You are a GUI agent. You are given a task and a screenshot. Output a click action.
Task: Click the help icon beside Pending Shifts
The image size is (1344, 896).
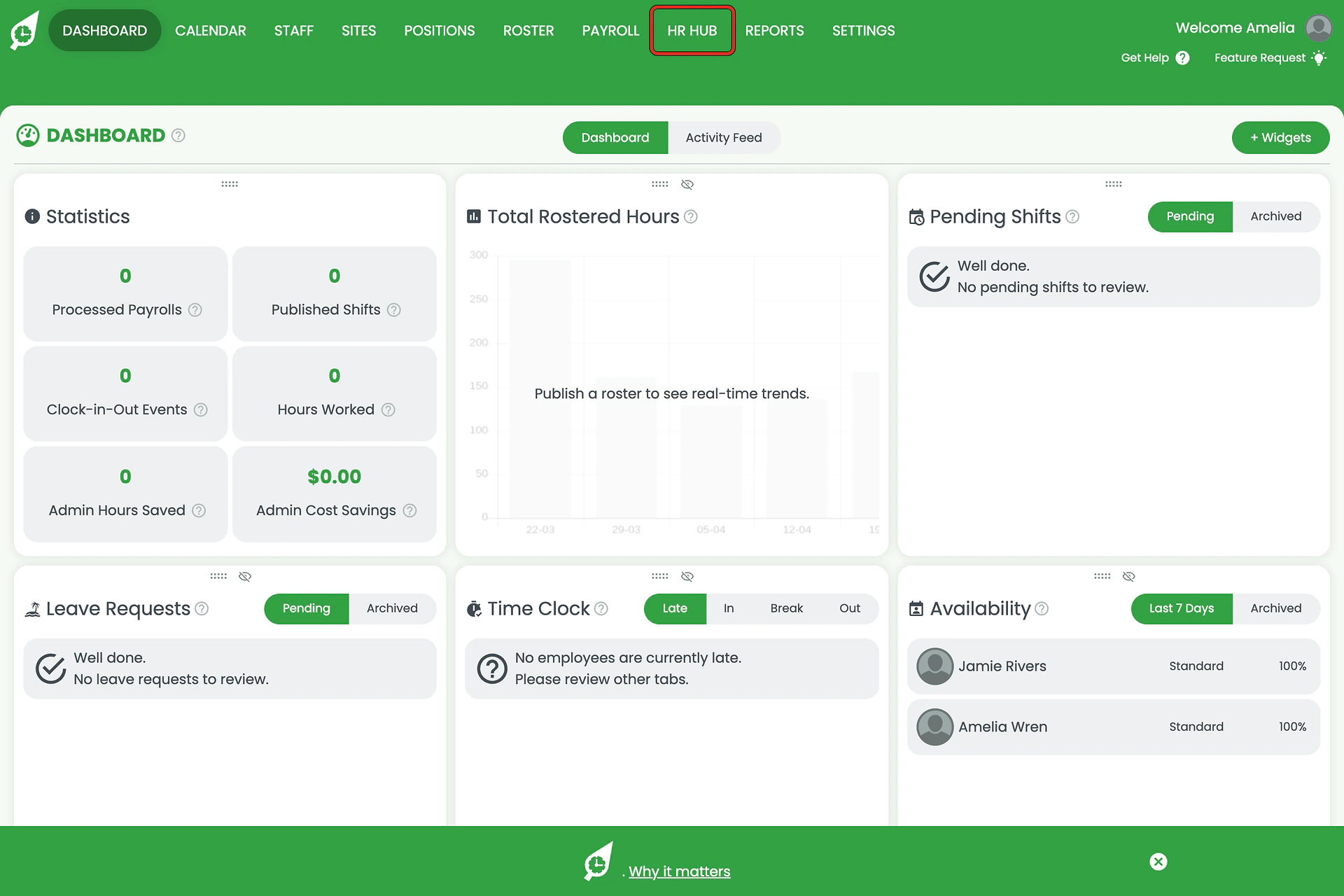[x=1072, y=216]
